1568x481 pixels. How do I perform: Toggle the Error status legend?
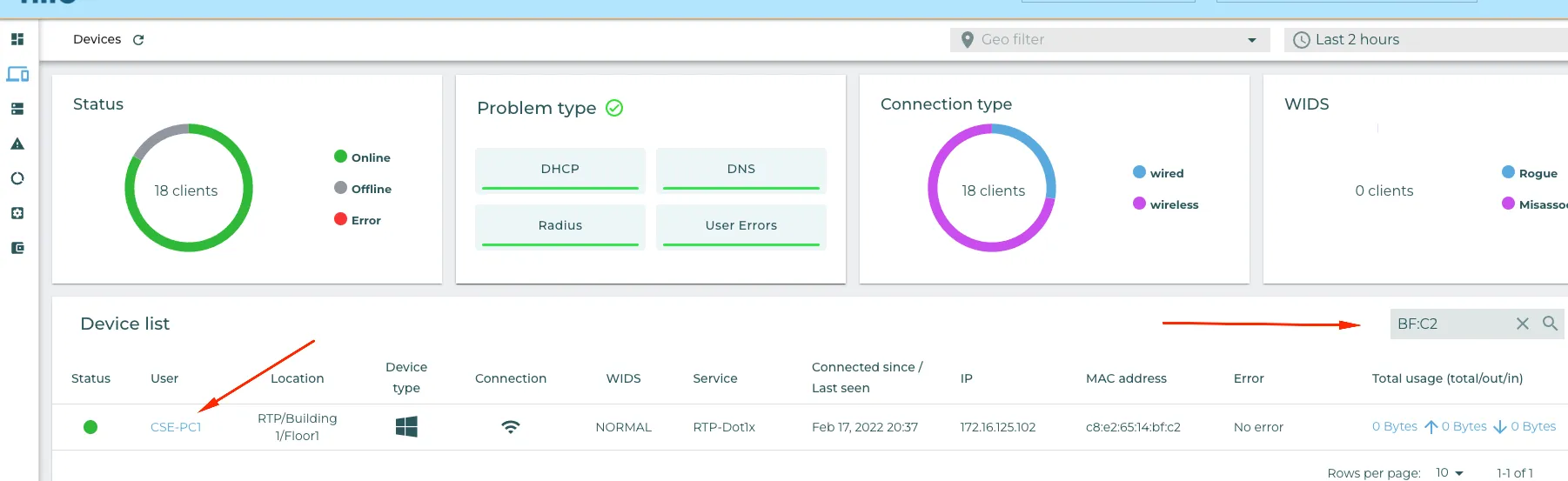(x=358, y=220)
